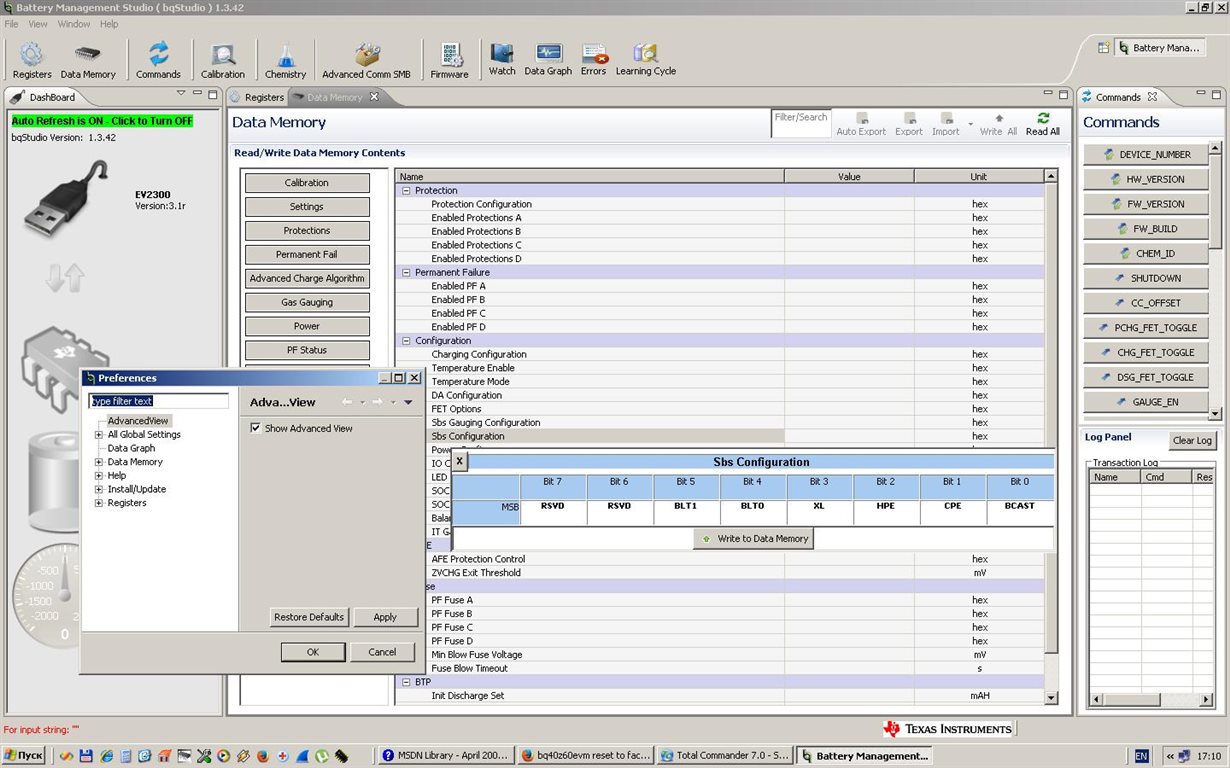Send the DEVICE_NUMBER command
This screenshot has width=1230, height=768.
click(1146, 155)
